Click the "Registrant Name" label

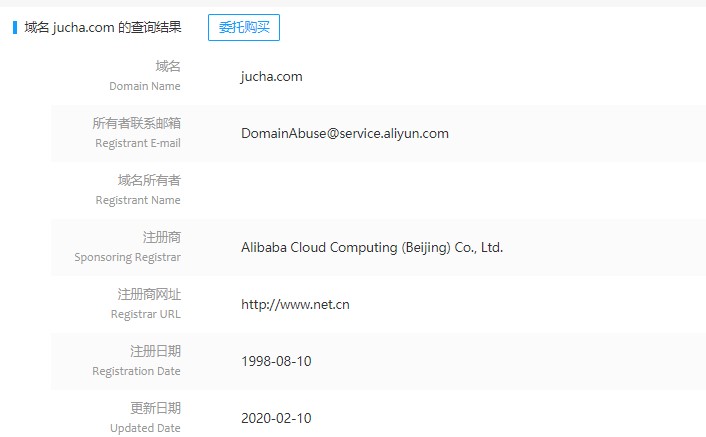(138, 200)
